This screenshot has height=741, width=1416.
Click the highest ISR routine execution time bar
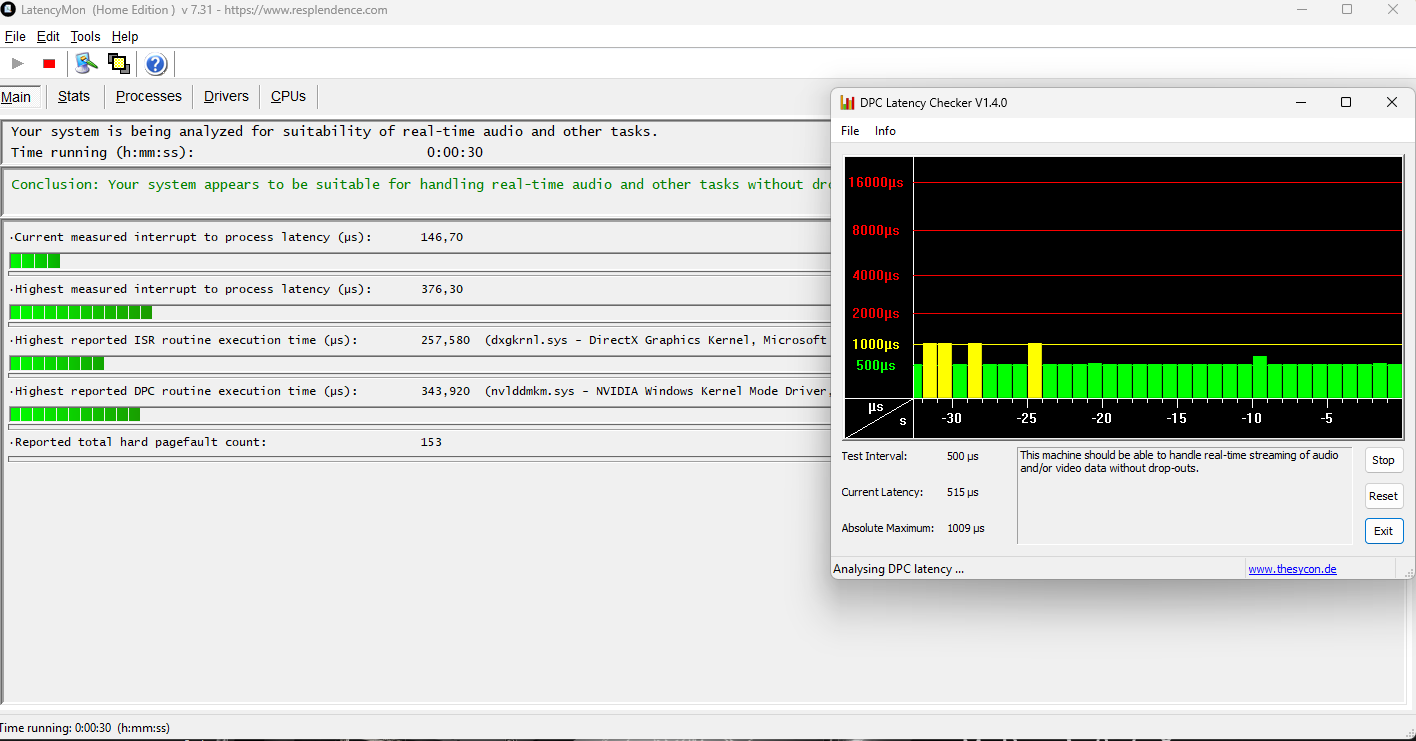click(420, 363)
